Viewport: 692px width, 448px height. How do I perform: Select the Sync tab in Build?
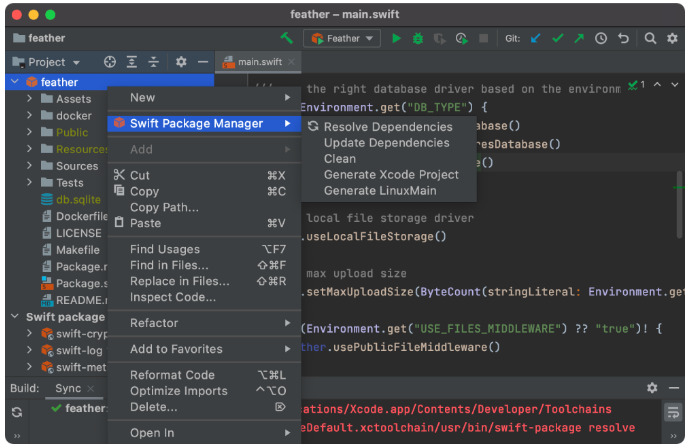coord(68,388)
